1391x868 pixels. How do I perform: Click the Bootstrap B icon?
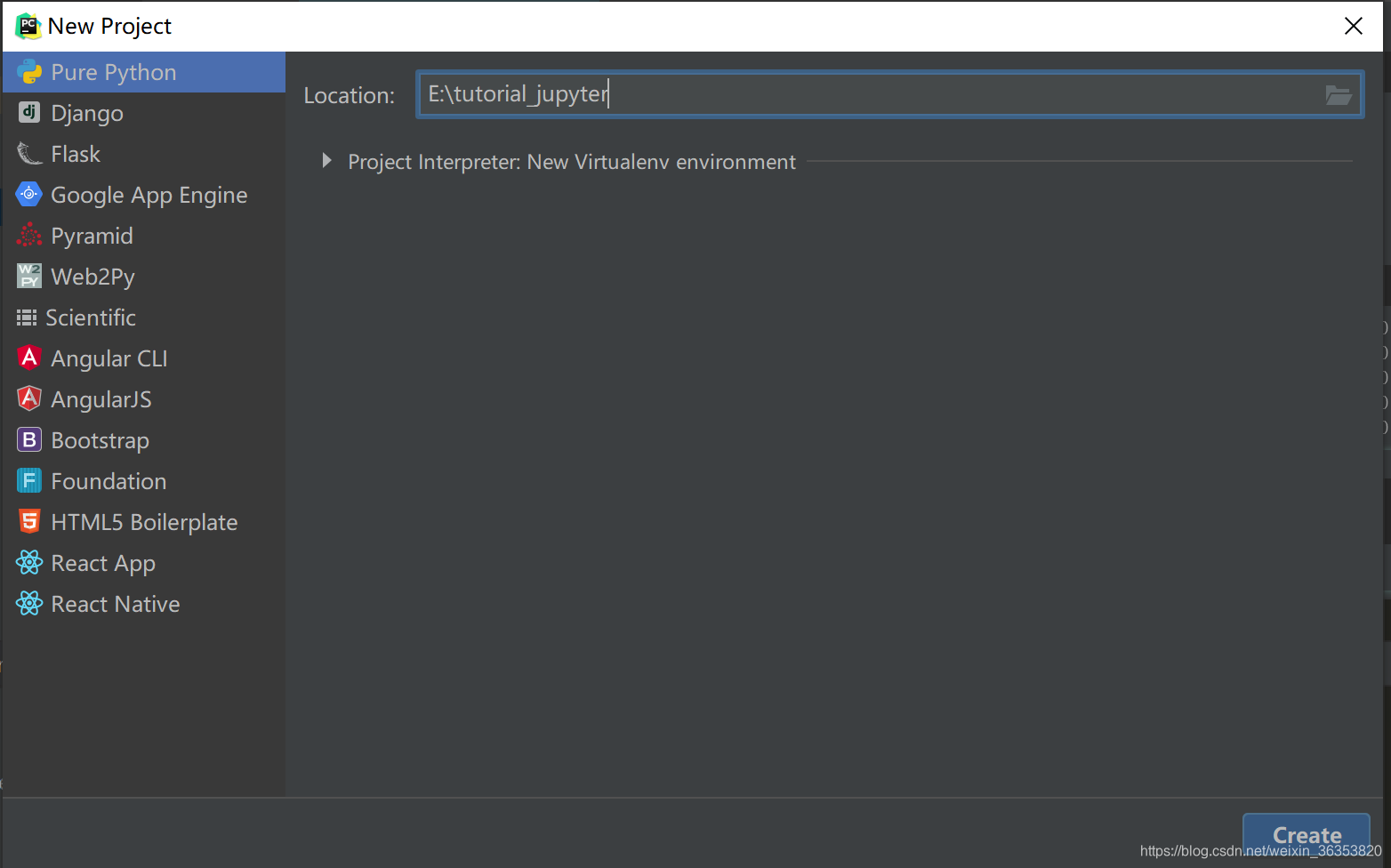click(x=29, y=439)
